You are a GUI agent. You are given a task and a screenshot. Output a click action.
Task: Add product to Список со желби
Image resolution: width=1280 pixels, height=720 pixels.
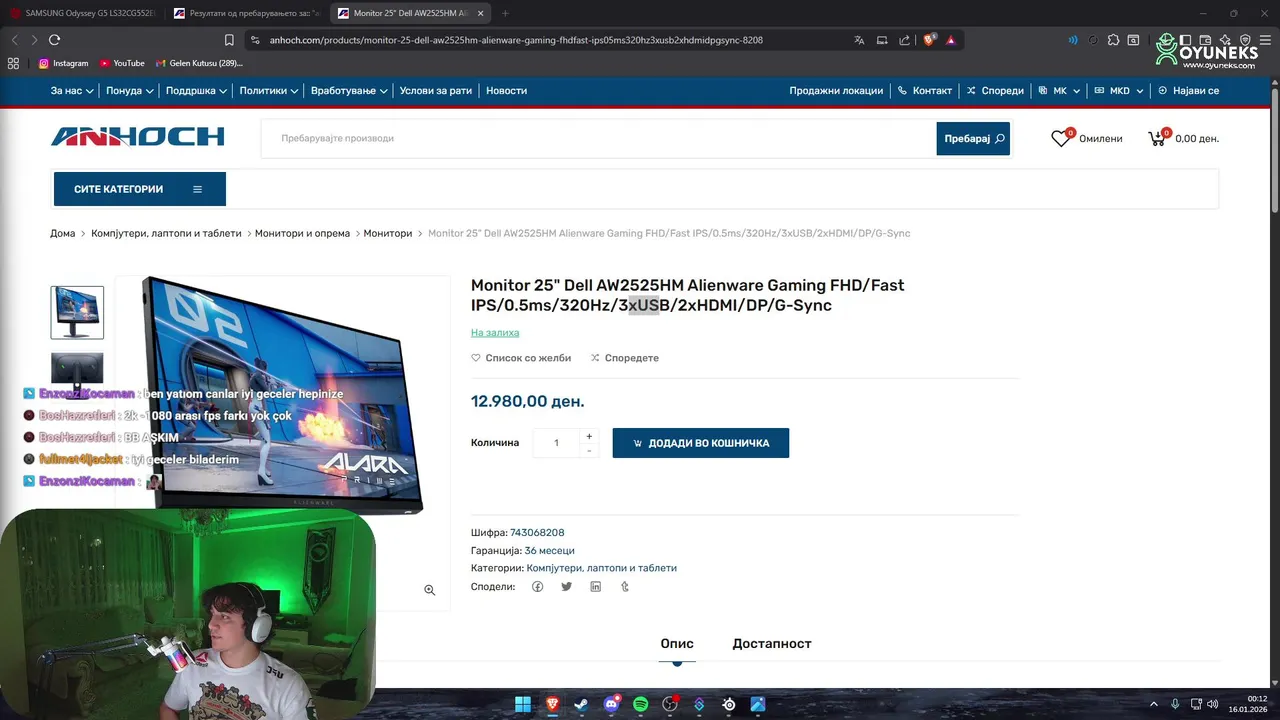(521, 358)
